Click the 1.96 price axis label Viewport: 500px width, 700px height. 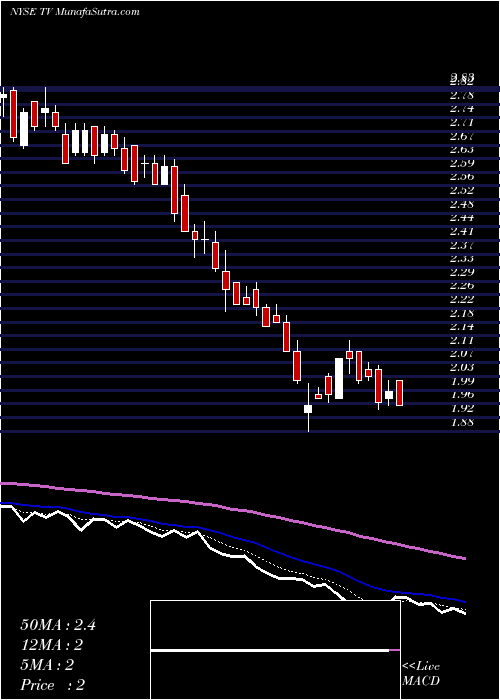(x=462, y=395)
